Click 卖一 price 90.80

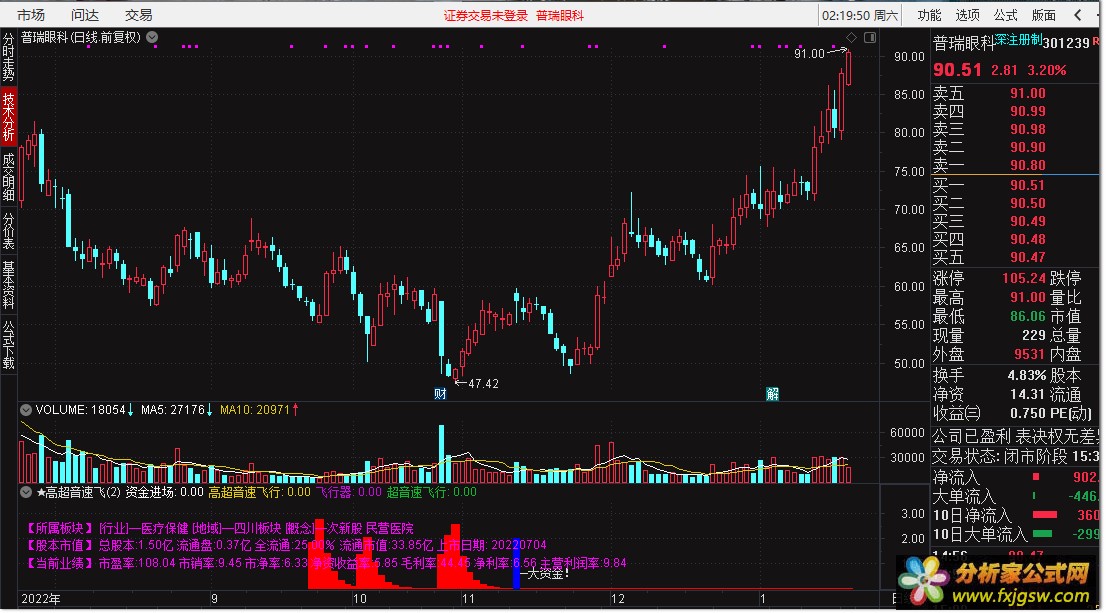click(1028, 166)
